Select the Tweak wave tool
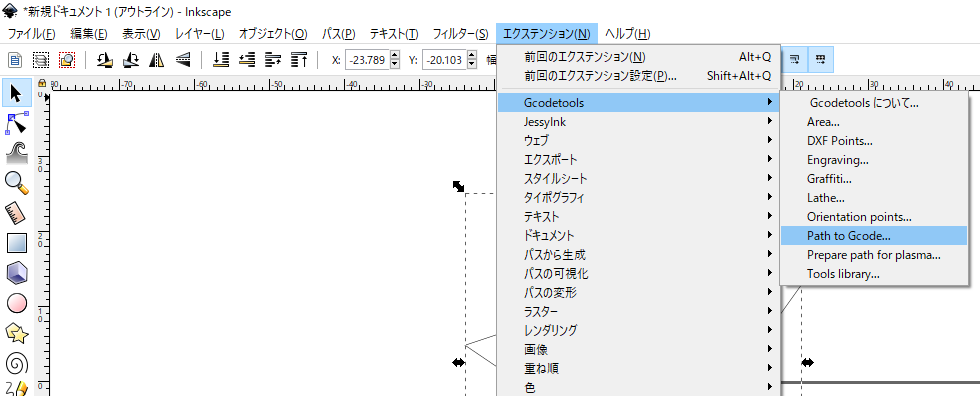The width and height of the screenshot is (980, 396). (16, 152)
